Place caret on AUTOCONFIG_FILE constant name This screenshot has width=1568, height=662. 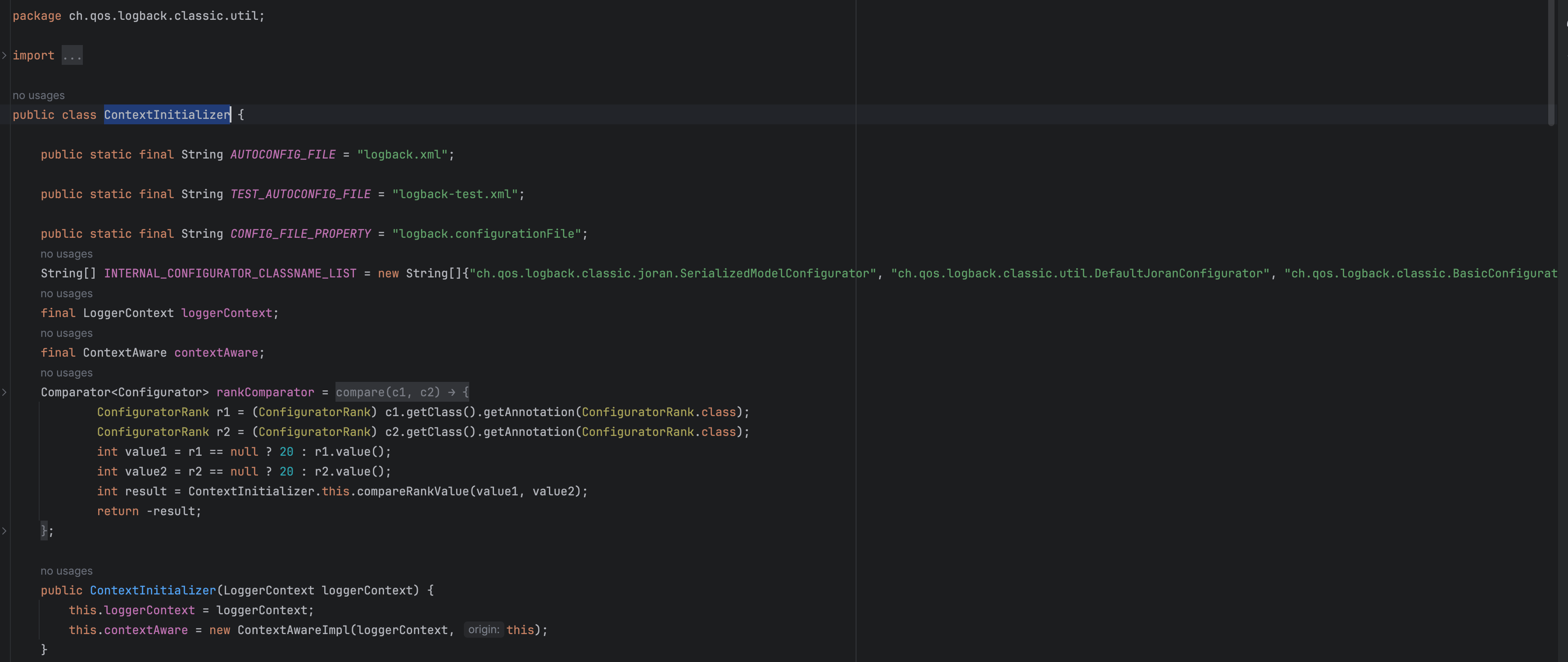282,154
